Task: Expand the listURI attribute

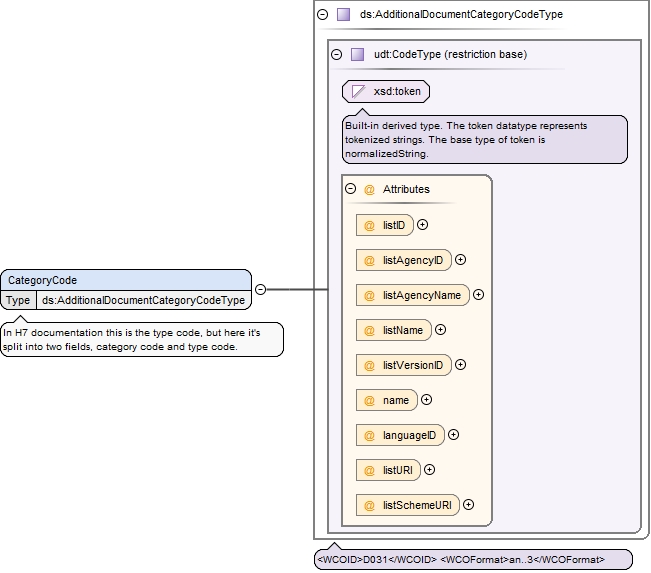Action: tap(430, 470)
